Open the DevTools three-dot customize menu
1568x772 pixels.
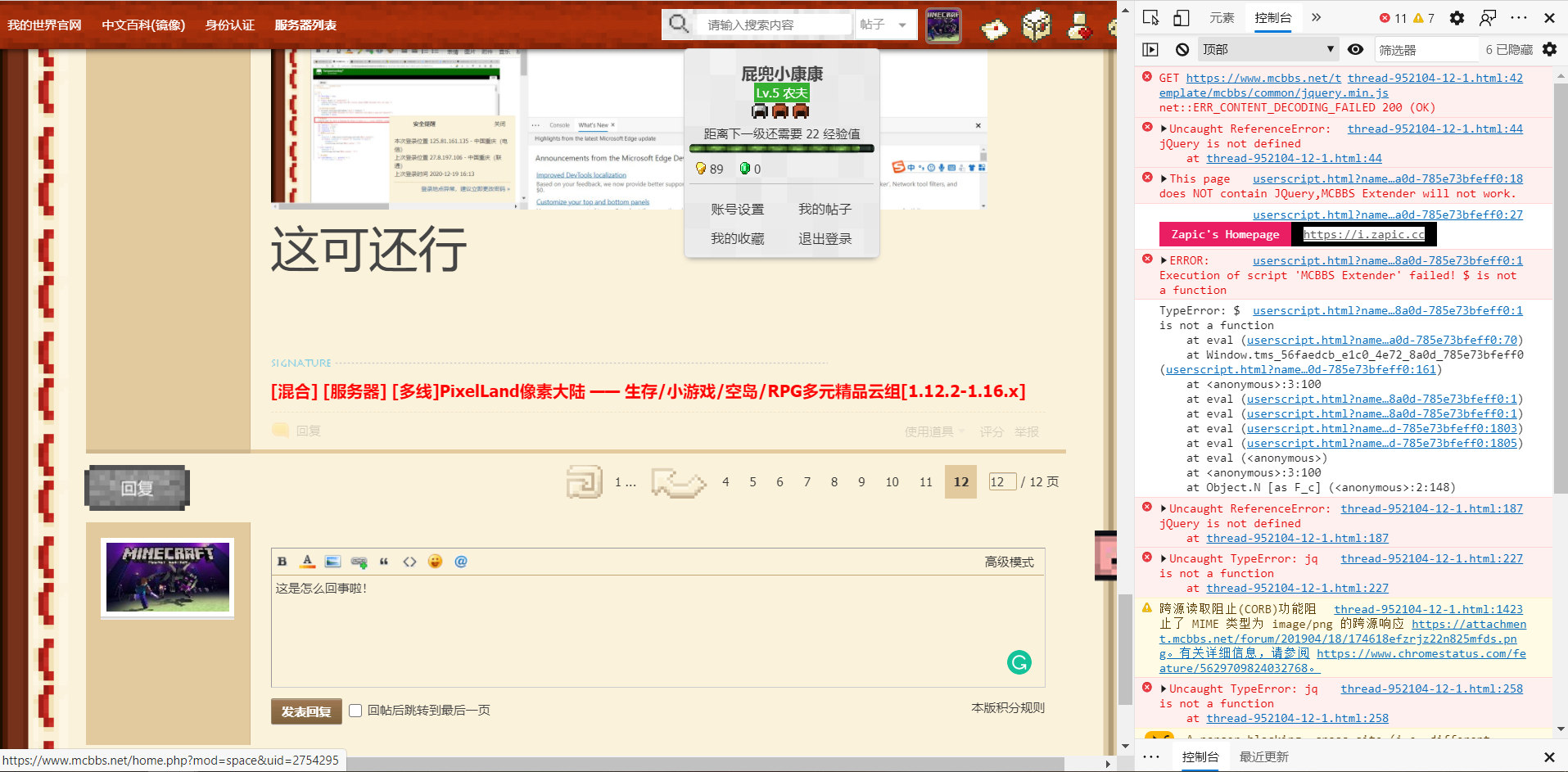tap(1519, 18)
